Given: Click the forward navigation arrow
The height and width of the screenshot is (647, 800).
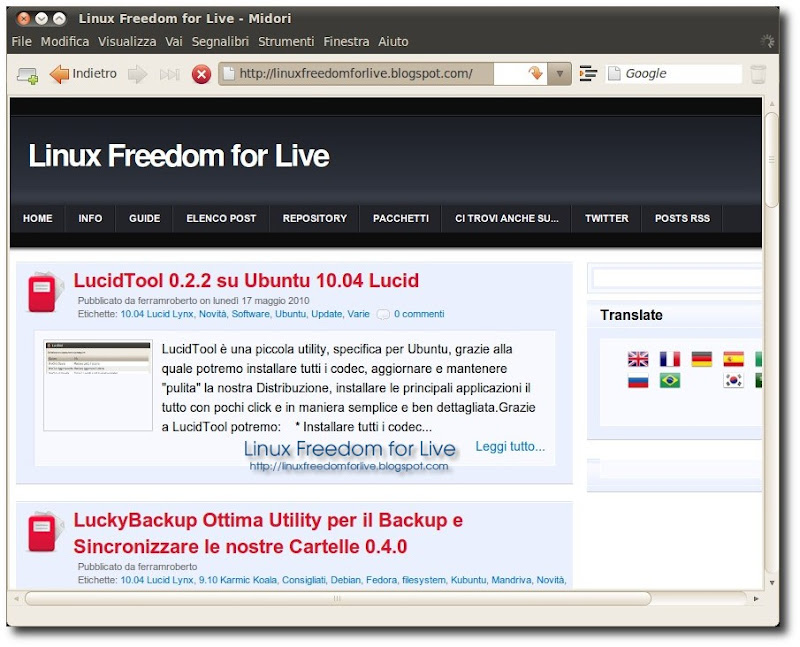Looking at the screenshot, I should (138, 74).
